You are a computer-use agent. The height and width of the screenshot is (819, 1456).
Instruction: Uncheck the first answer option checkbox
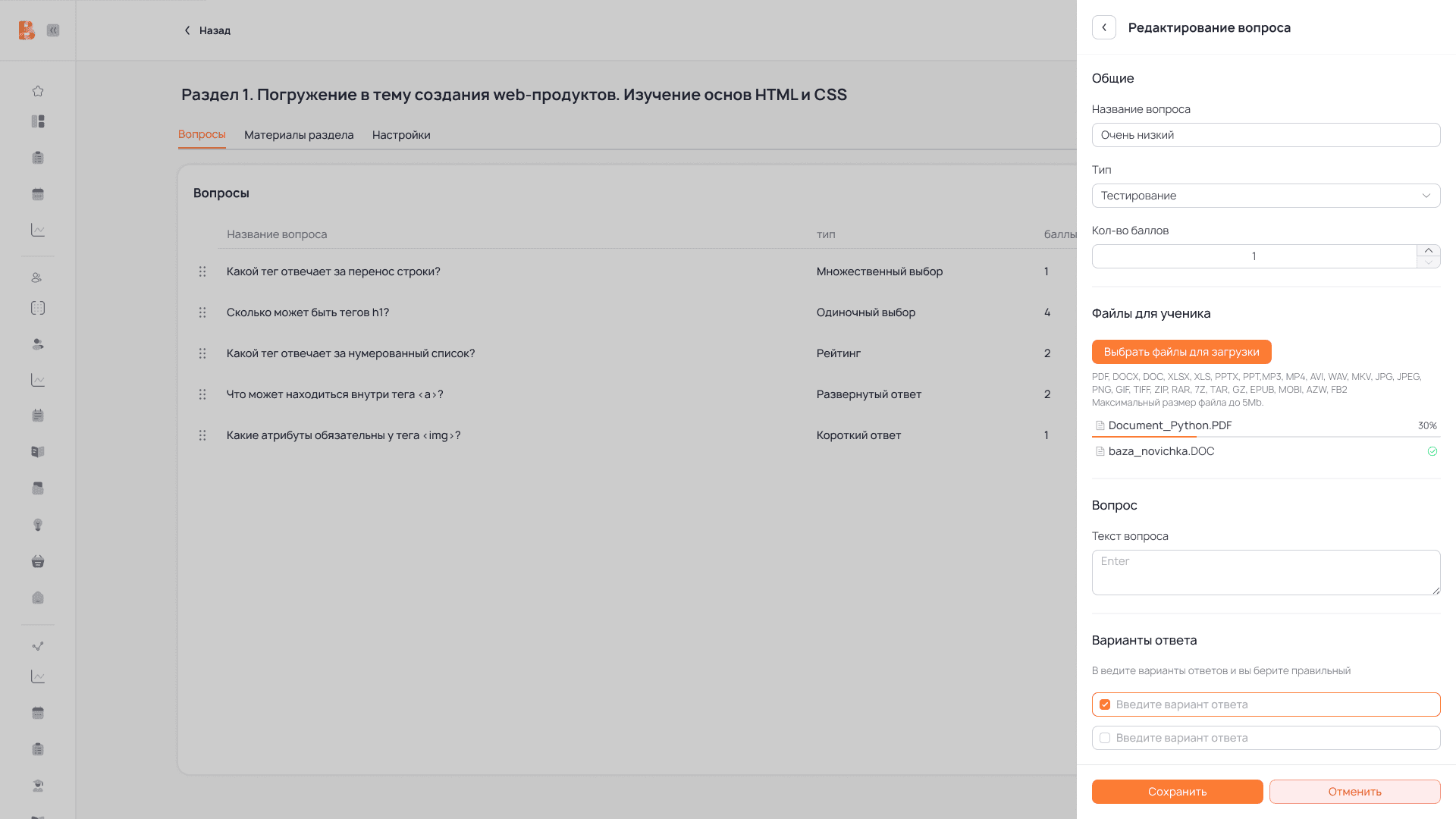tap(1105, 704)
